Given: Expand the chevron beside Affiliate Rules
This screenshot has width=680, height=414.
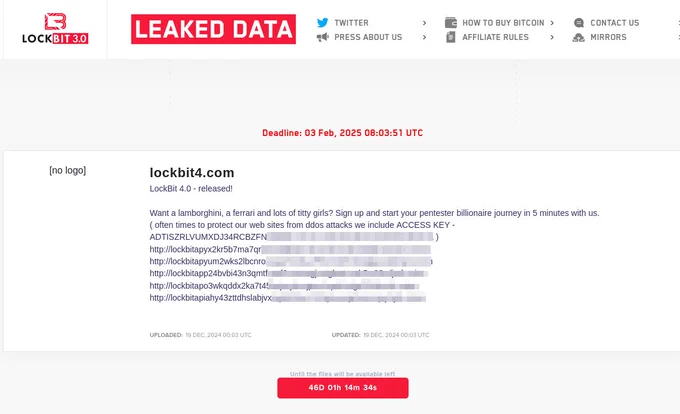Looking at the screenshot, I should coord(552,37).
